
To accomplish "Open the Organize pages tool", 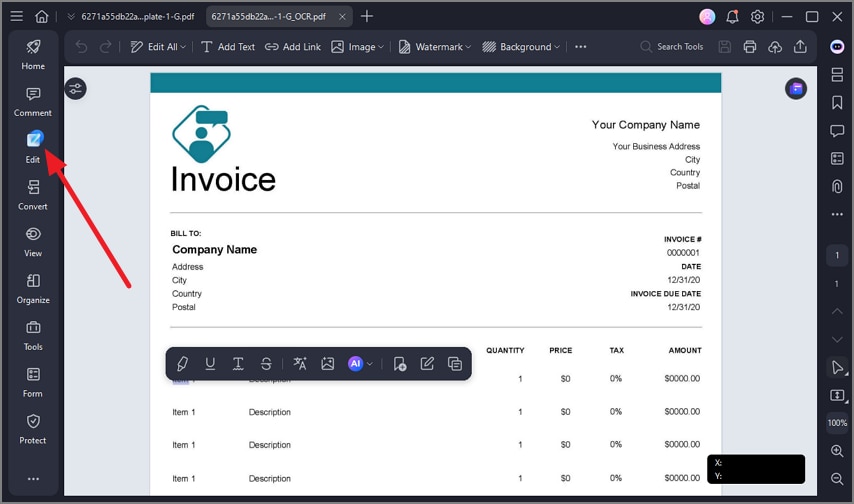I will [x=33, y=289].
